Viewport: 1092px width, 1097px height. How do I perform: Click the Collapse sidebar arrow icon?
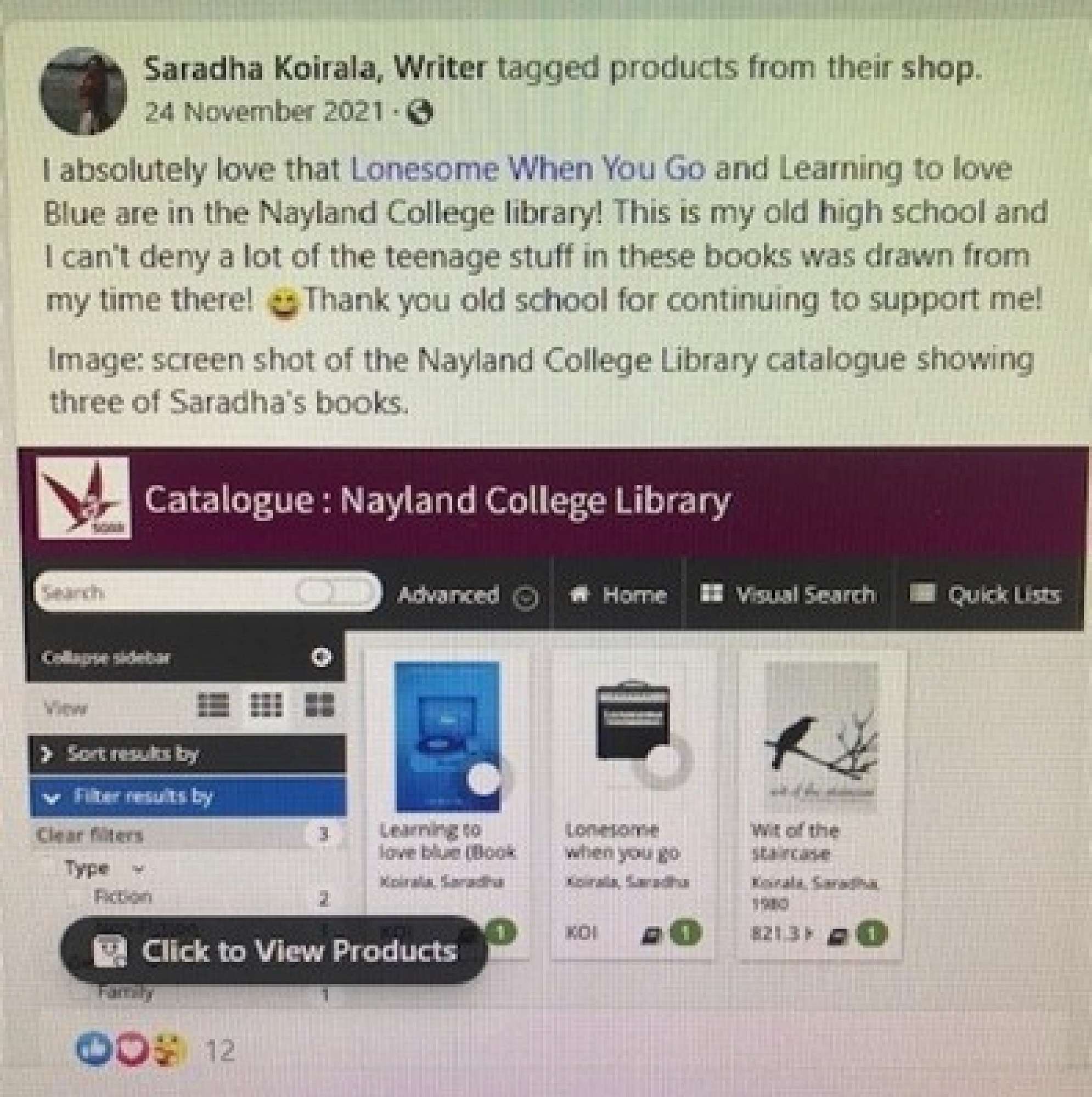click(322, 658)
